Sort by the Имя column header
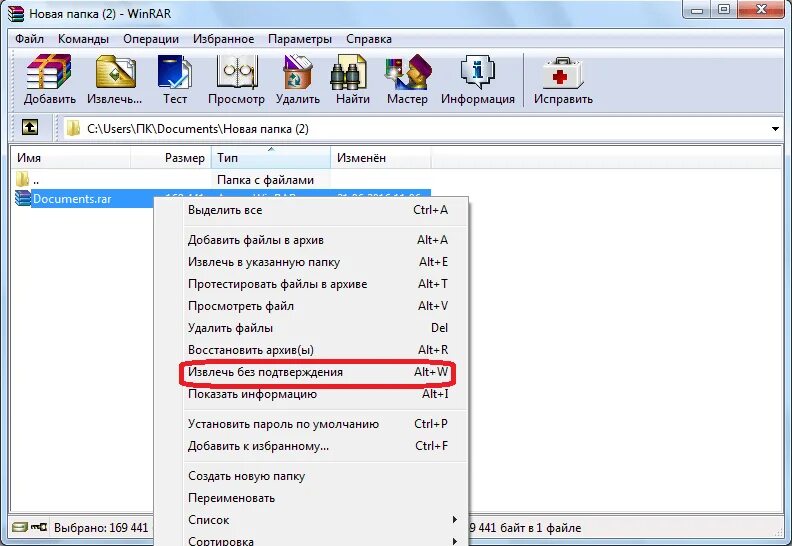This screenshot has height=546, width=792. click(71, 158)
